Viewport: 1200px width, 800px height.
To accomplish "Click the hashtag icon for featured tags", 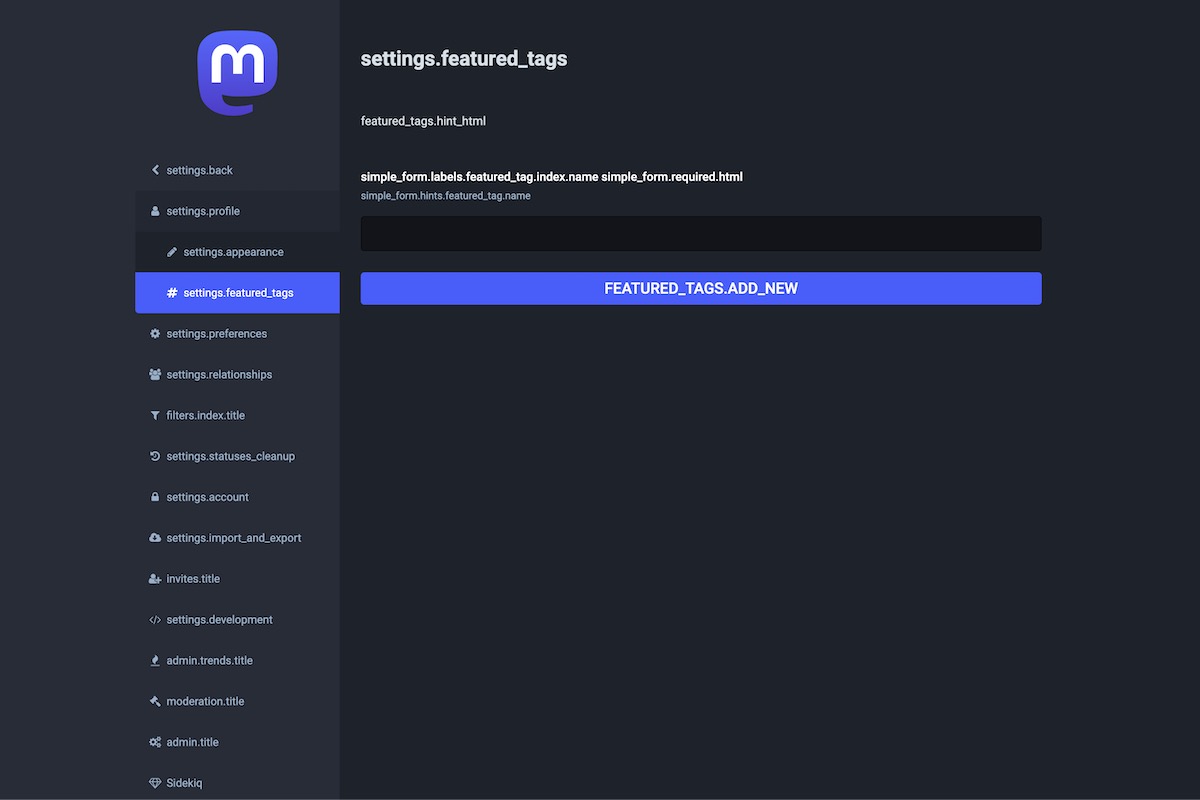I will point(172,293).
